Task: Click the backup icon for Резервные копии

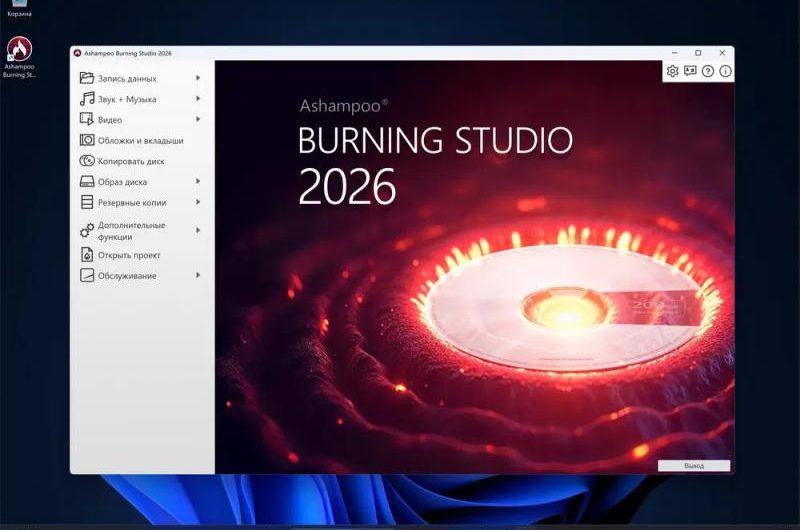Action: point(87,202)
